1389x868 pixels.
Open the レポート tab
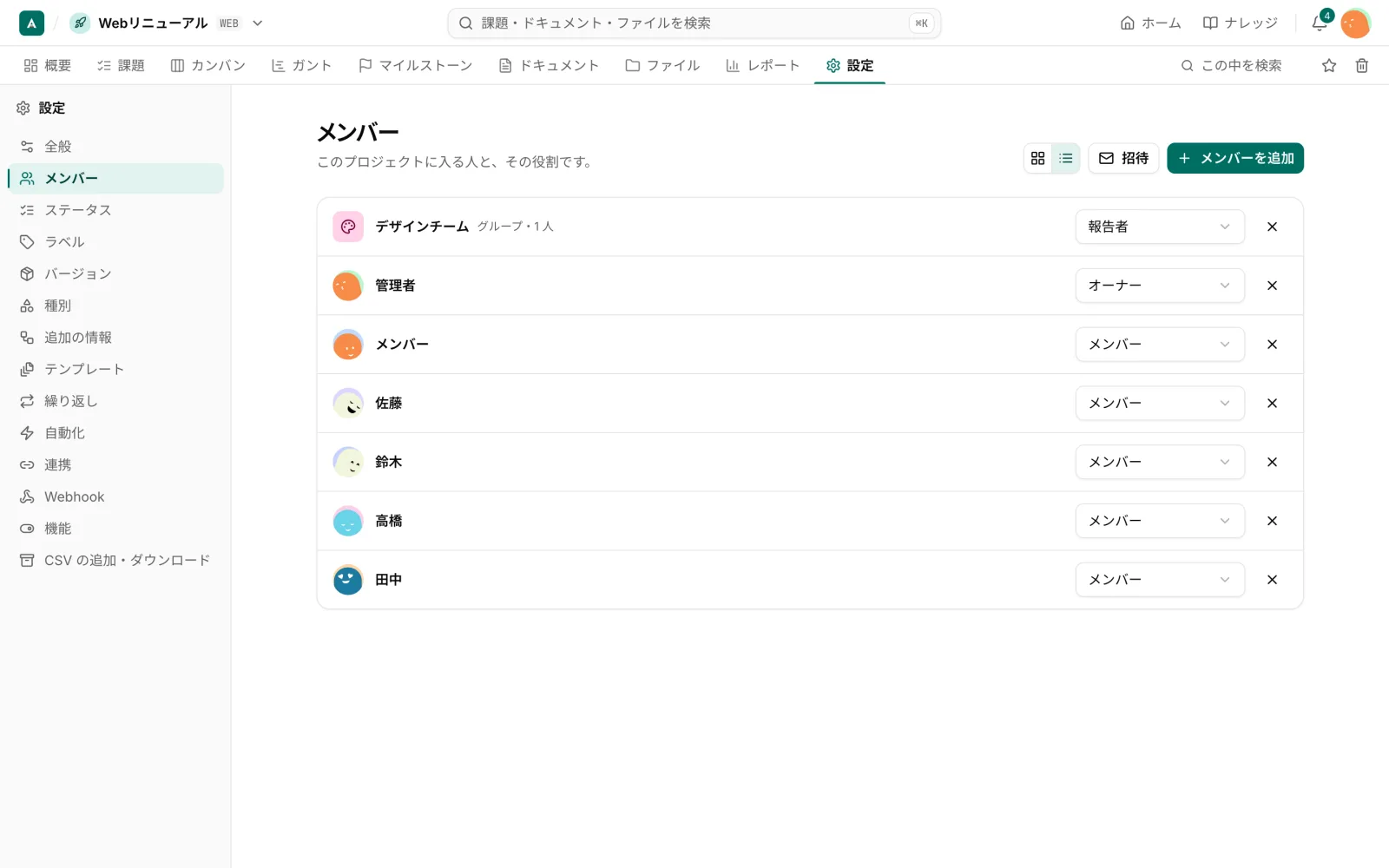pos(762,65)
